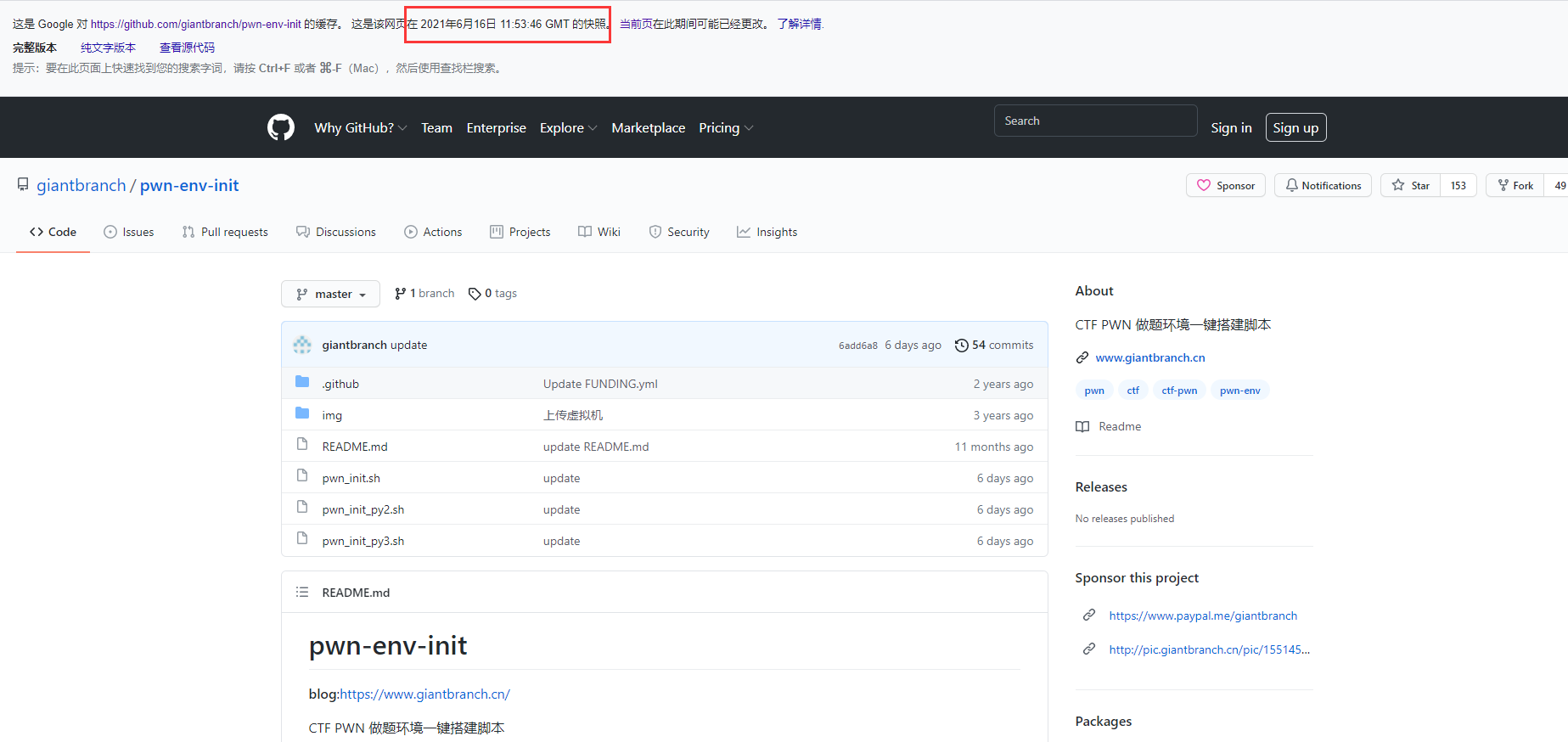Click the pwn_init_py3.sh file icon
This screenshot has width=1568, height=742.
click(302, 538)
